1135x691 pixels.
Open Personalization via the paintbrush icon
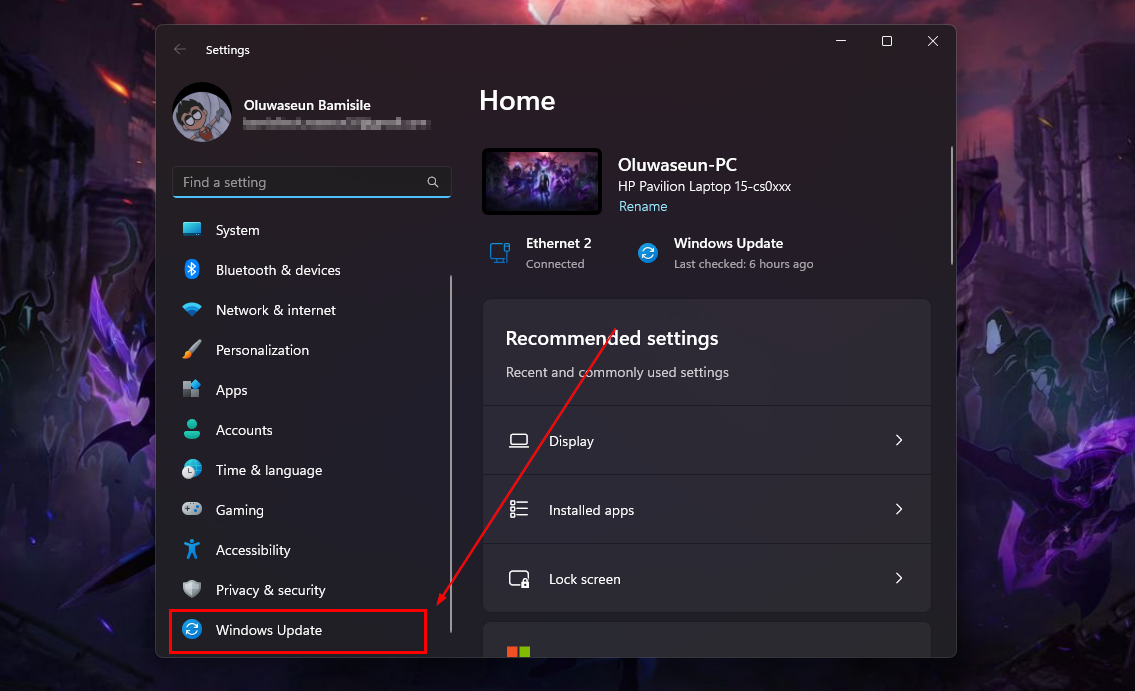tap(192, 350)
